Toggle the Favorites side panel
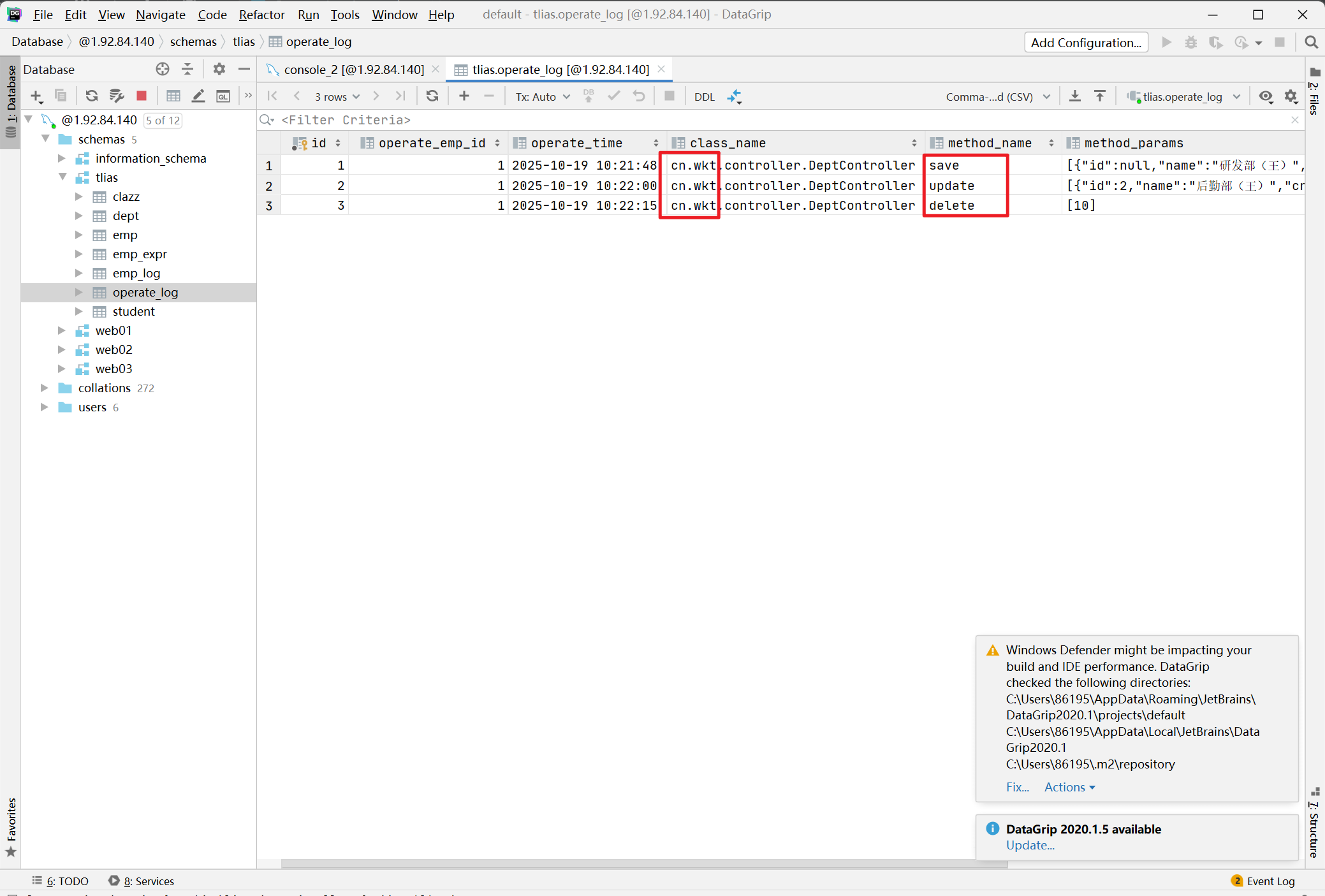 tap(11, 826)
